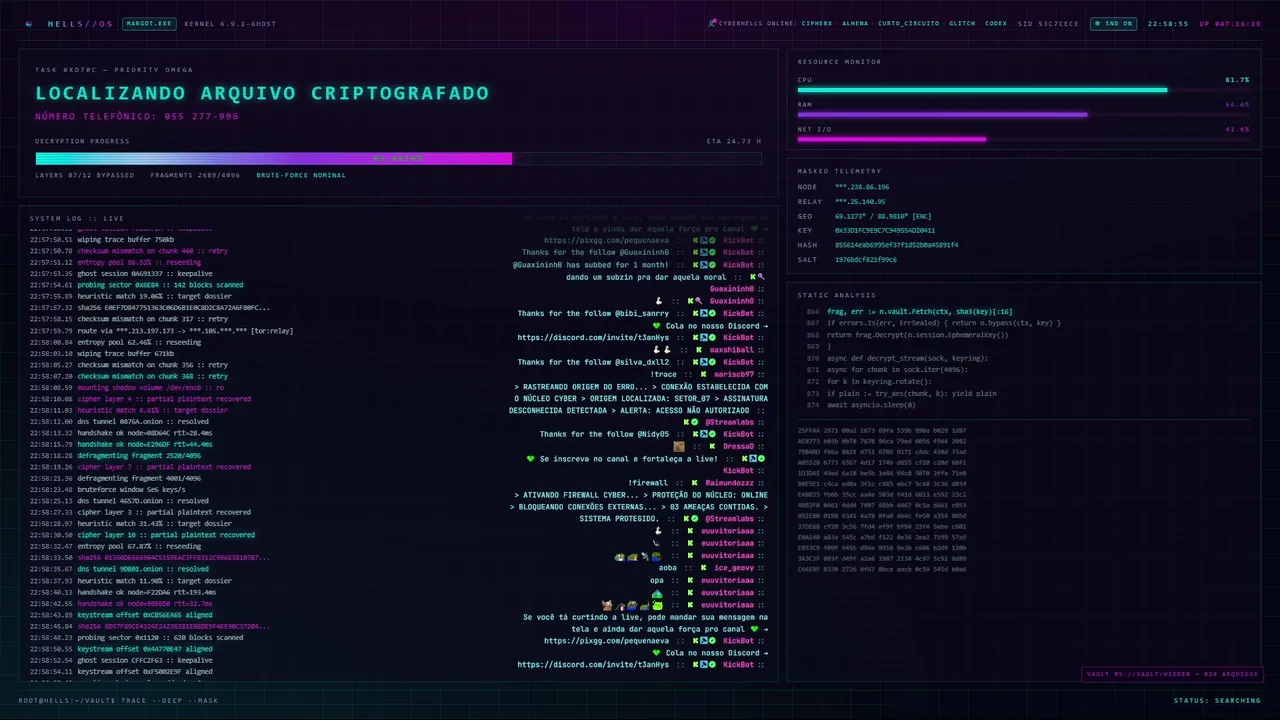This screenshot has width=1280, height=720.
Task: Click the RELAY IP ***.25.140.95
Action: pos(860,202)
